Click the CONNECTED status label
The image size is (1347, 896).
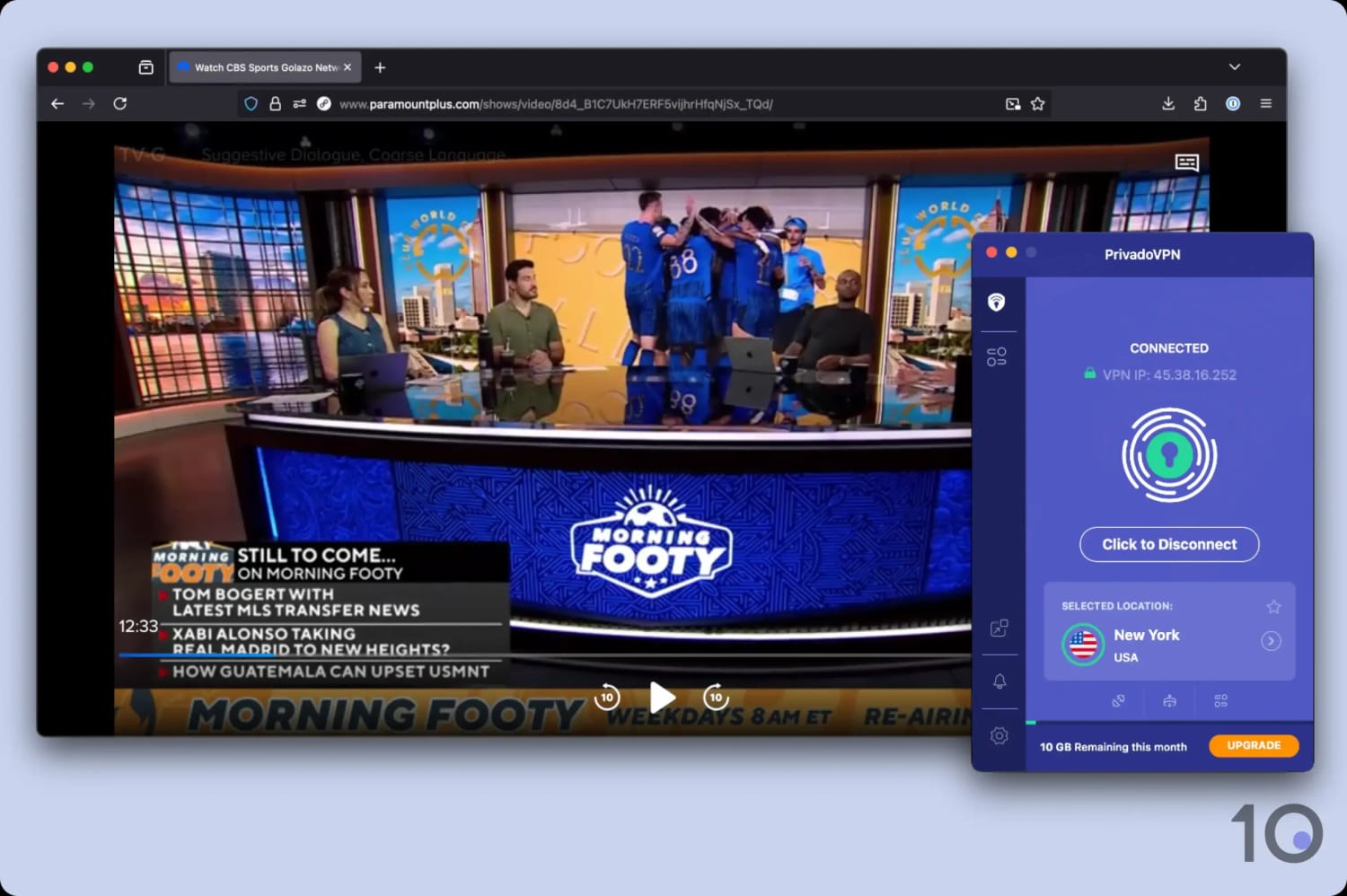coord(1169,348)
